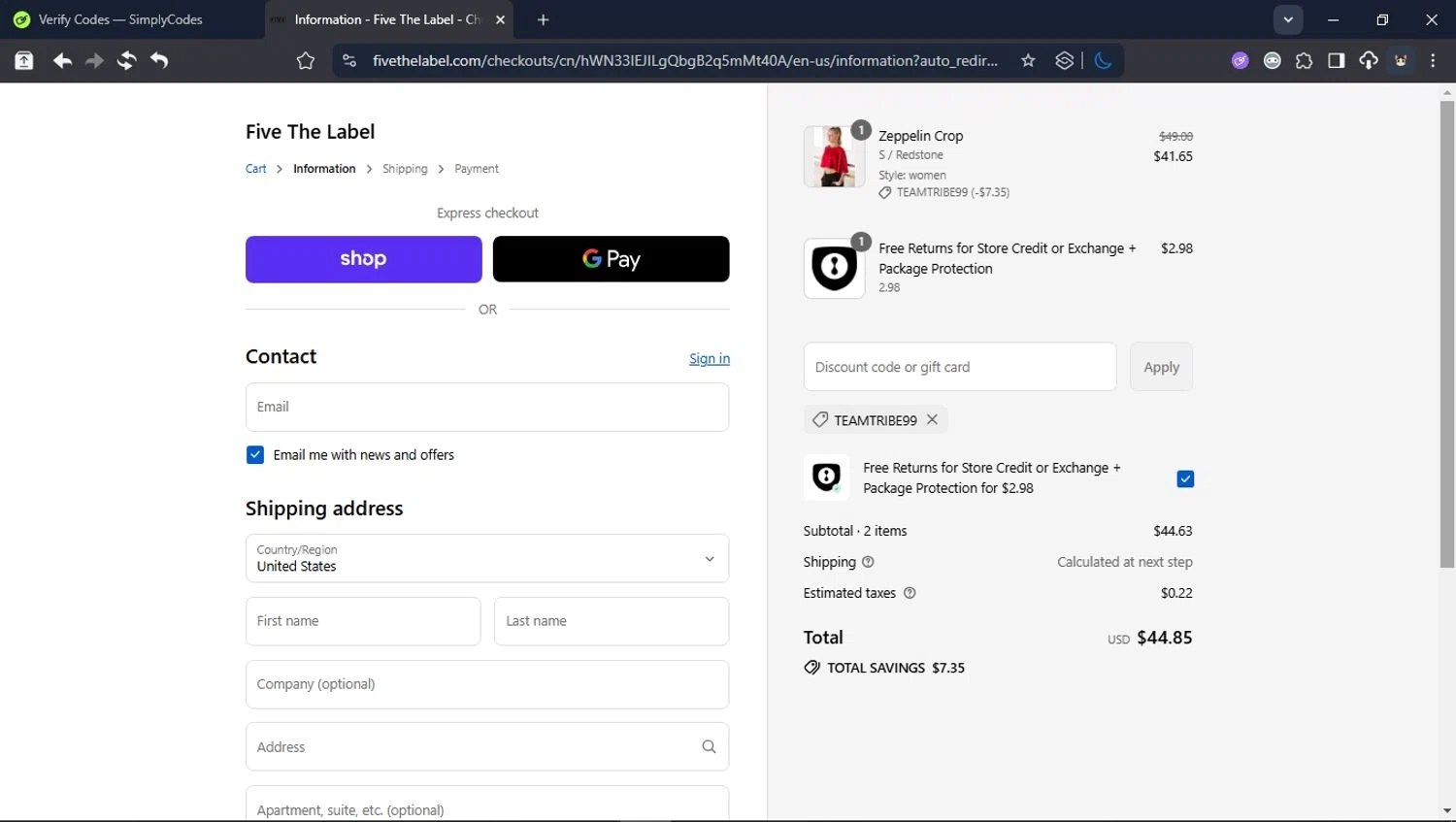
Task: Click the star icon inside address bar
Action: click(x=1028, y=61)
